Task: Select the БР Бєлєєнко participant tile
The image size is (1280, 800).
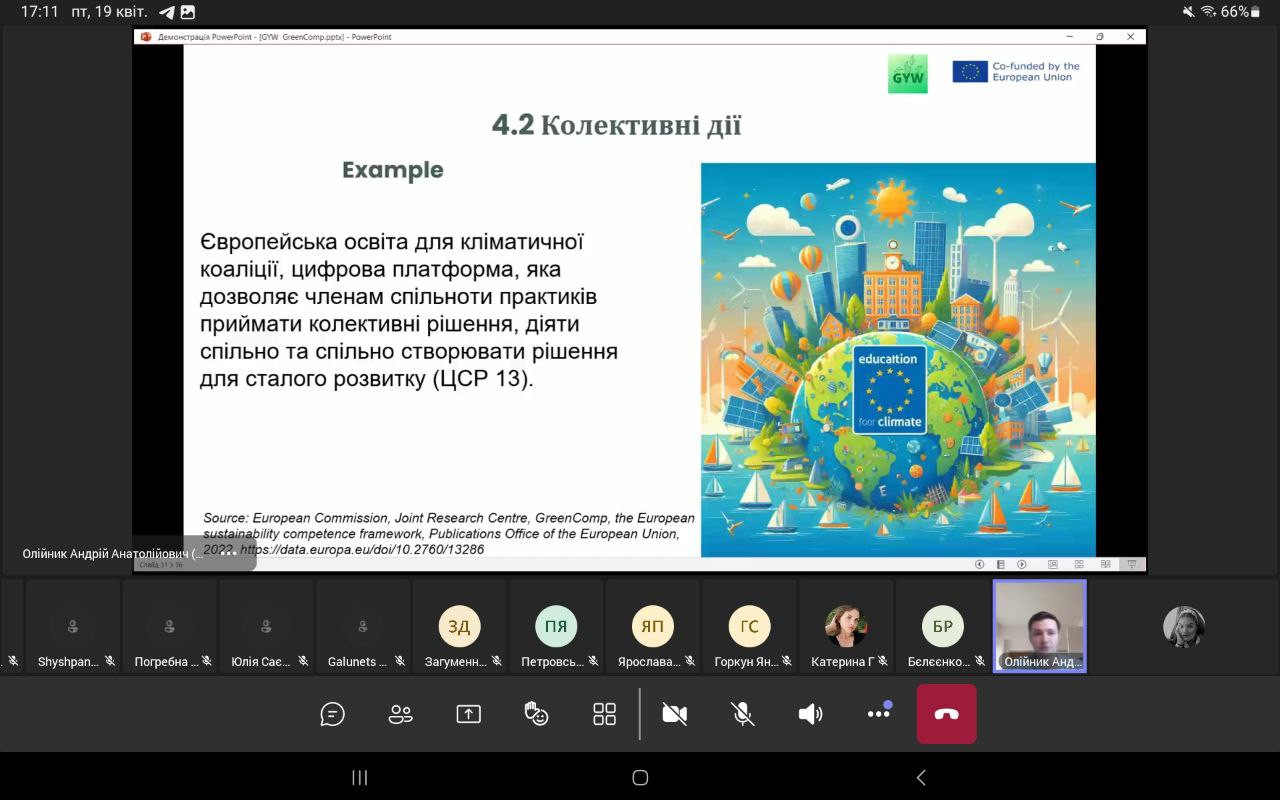Action: pos(943,626)
